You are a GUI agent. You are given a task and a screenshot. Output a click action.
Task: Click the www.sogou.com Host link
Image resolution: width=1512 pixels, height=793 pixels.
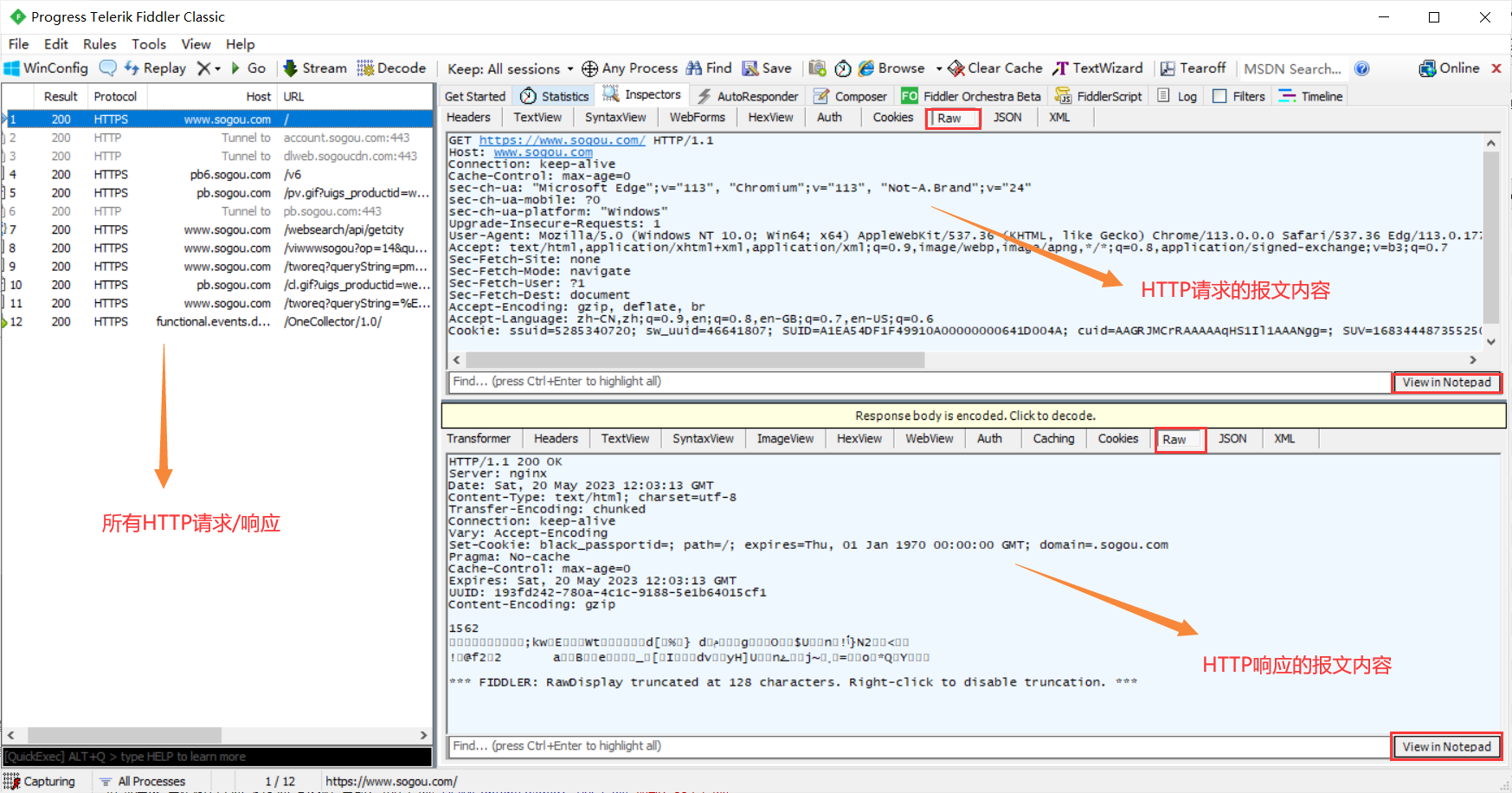pos(544,152)
